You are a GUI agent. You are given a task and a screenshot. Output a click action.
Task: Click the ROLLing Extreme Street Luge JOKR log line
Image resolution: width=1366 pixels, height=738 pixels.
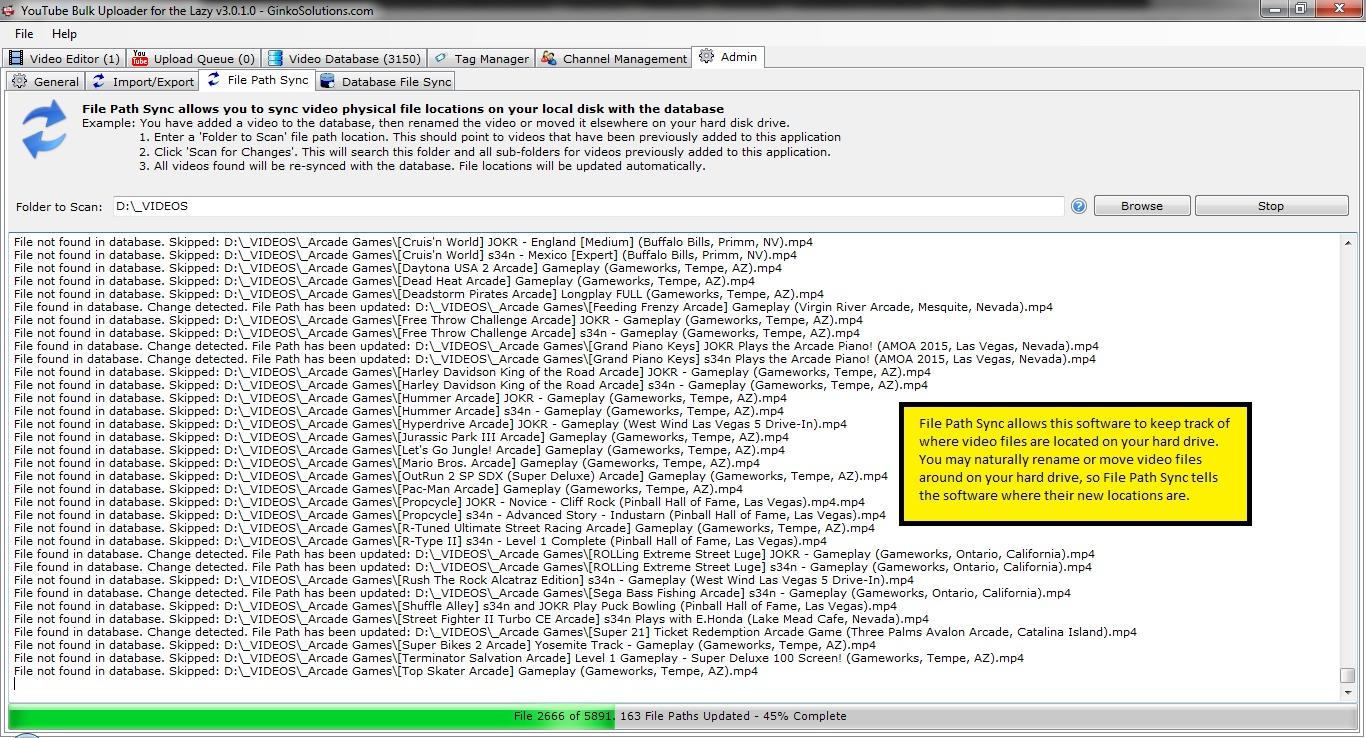[x=554, y=554]
